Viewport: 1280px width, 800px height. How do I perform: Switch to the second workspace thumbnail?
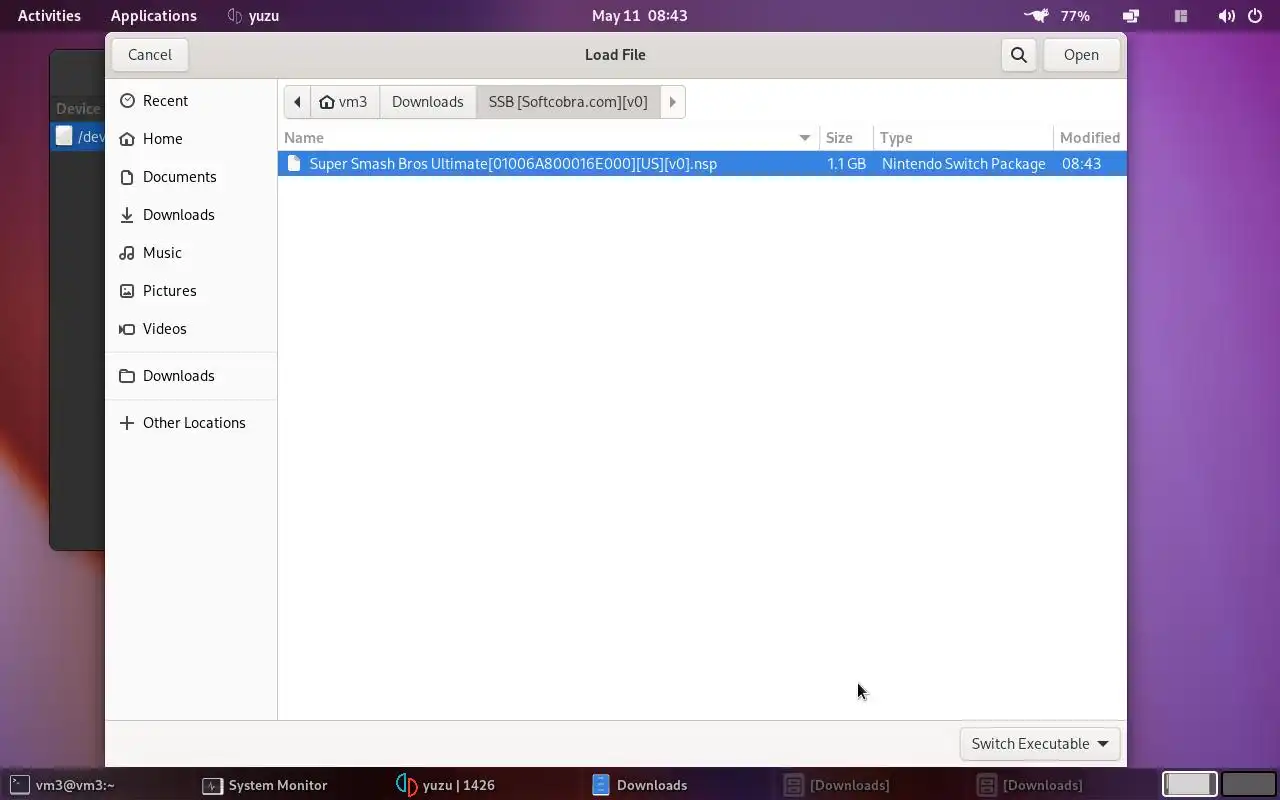point(1248,785)
